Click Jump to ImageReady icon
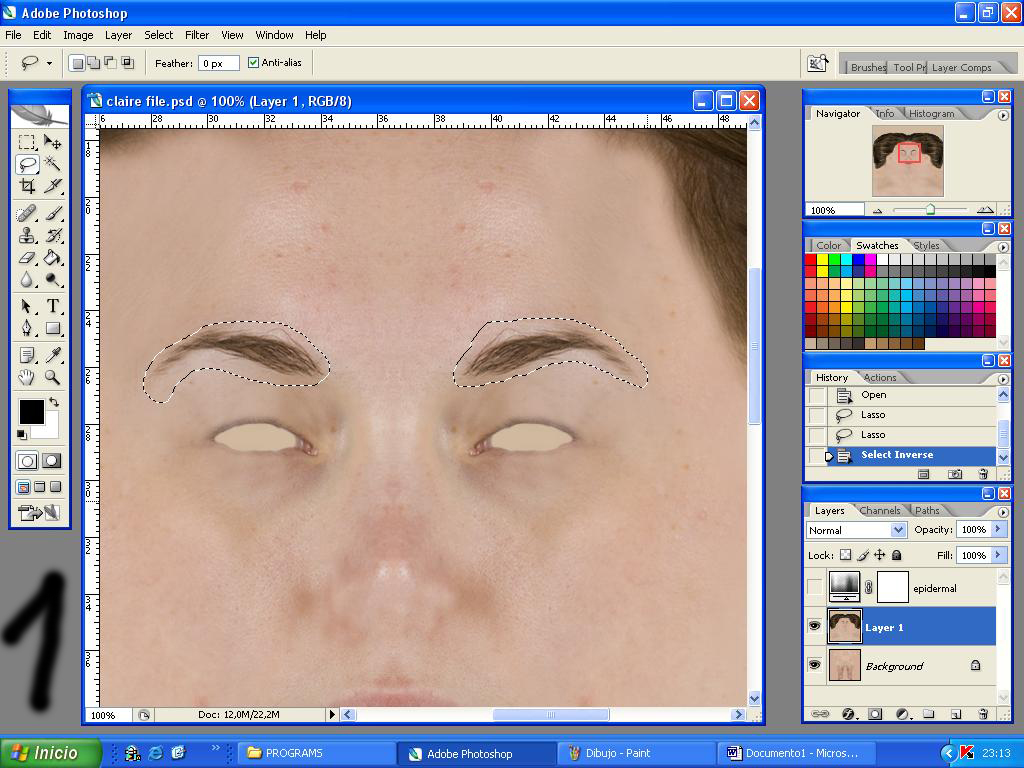 click(39, 513)
